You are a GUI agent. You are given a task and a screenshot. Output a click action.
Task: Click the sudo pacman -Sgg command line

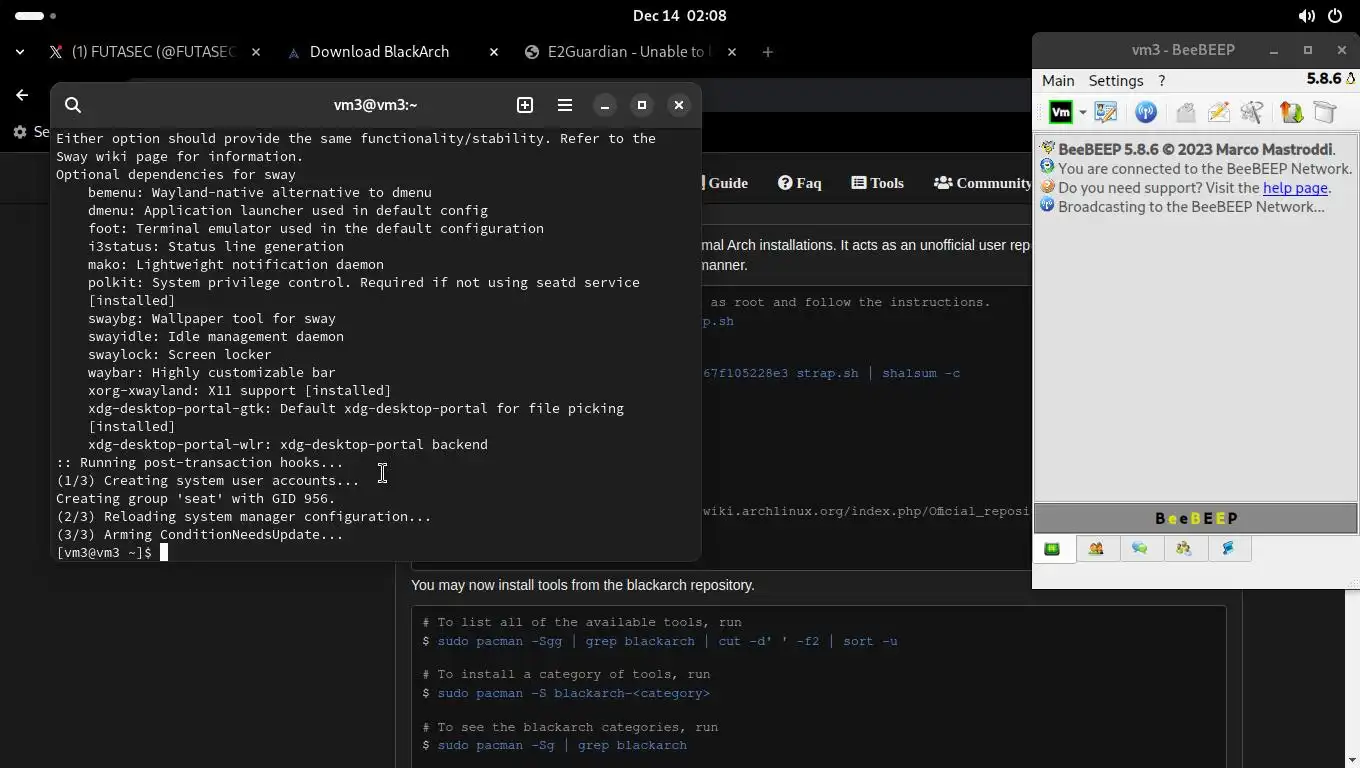[667, 641]
